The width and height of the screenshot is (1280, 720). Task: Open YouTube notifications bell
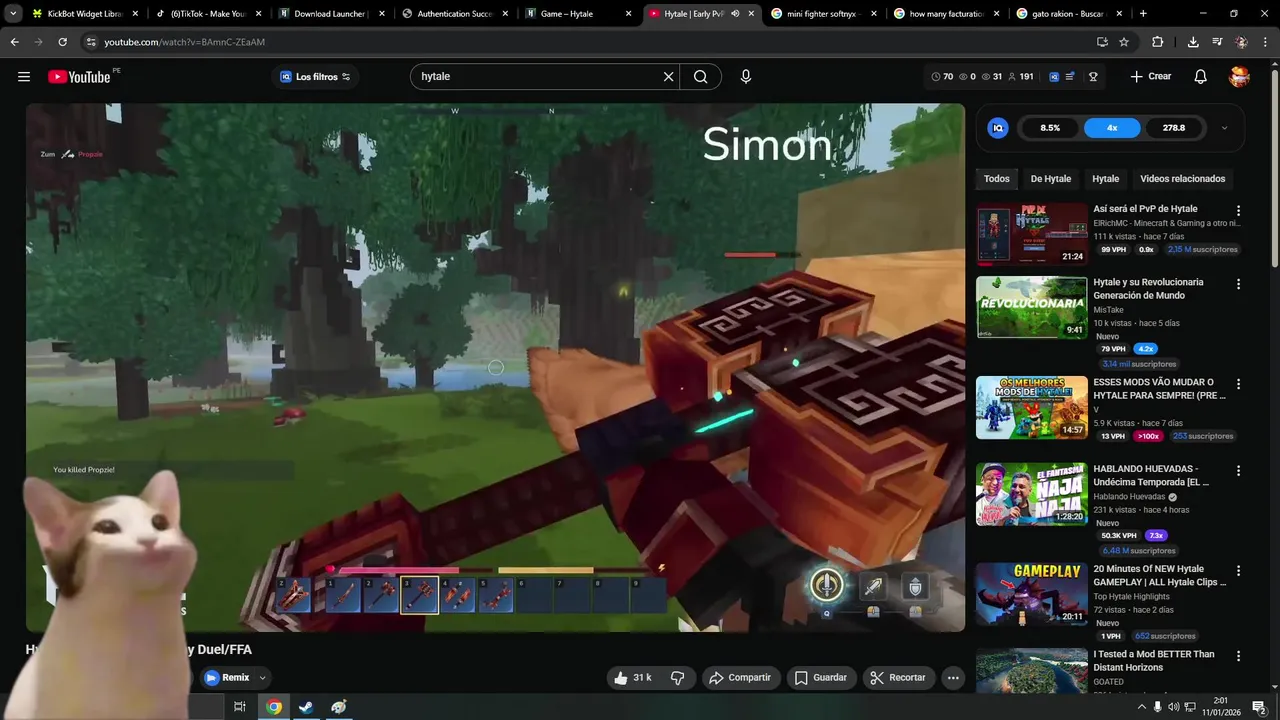pyautogui.click(x=1201, y=77)
